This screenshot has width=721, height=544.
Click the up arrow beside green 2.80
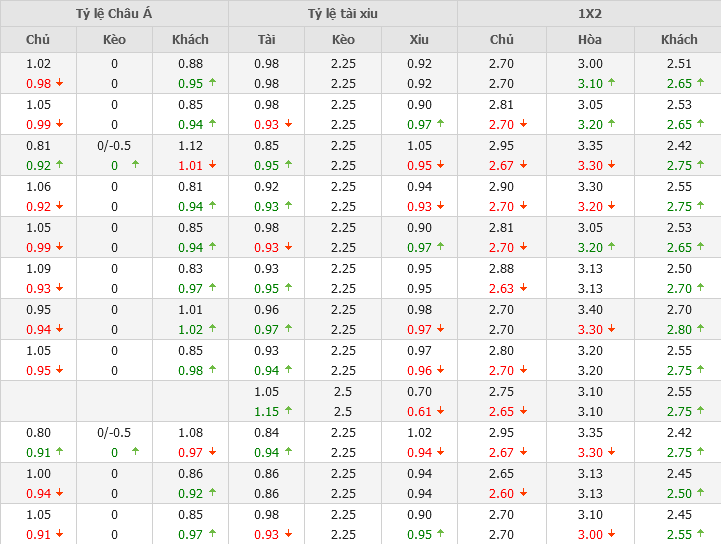pyautogui.click(x=700, y=329)
